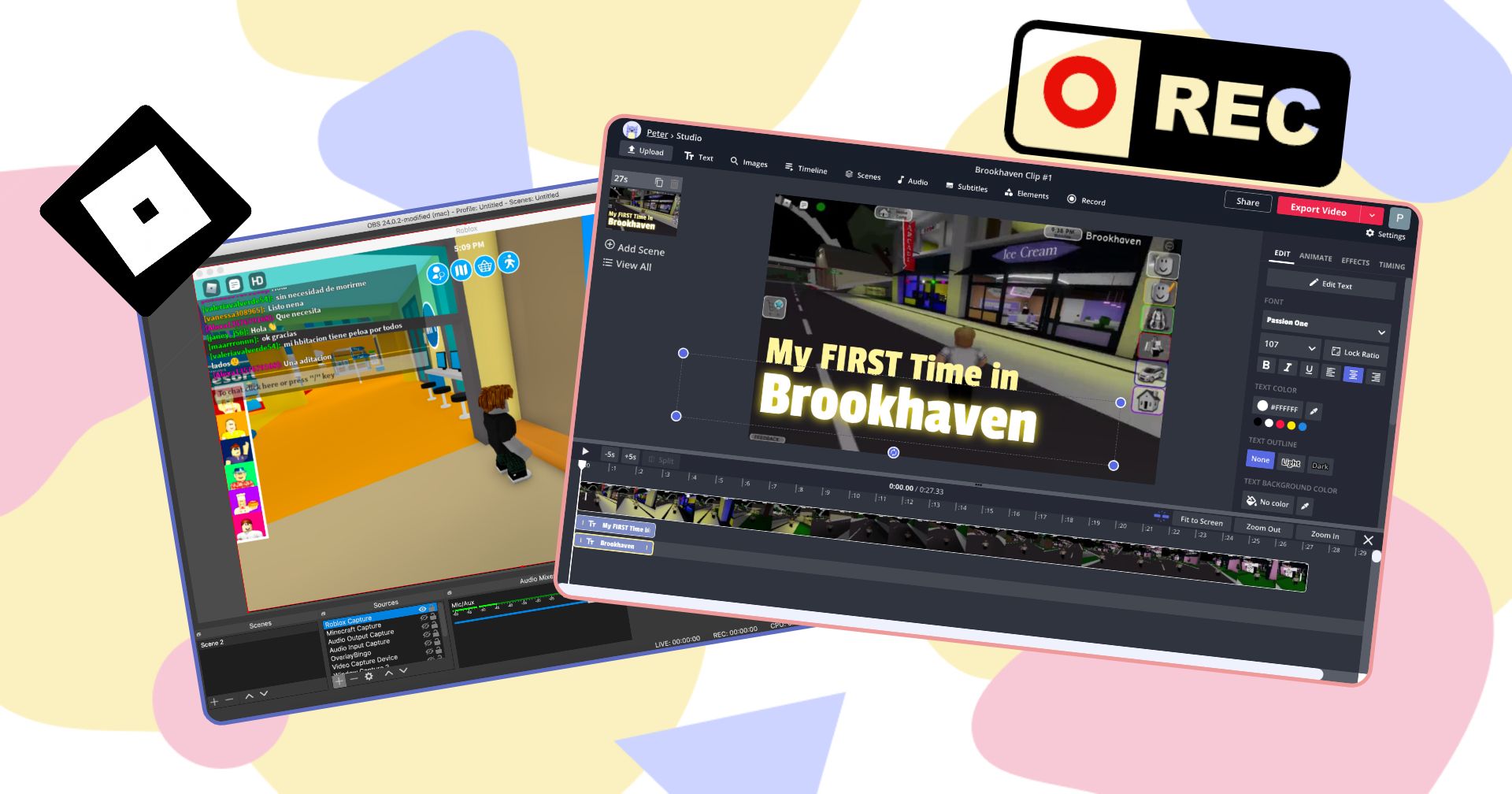The height and width of the screenshot is (794, 1512).
Task: Choose the red text color swatch
Action: 1280,425
